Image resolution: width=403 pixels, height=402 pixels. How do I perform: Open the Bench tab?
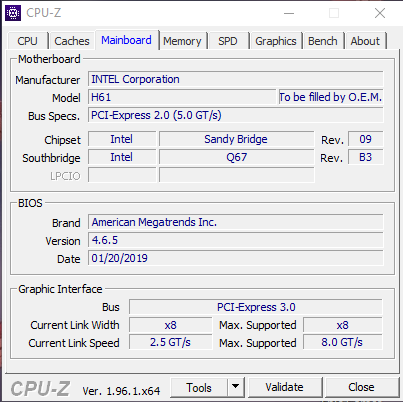pyautogui.click(x=323, y=41)
